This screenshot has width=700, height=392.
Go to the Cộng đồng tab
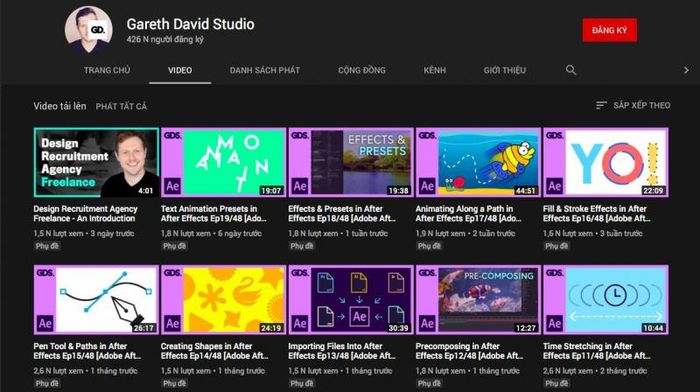tap(362, 70)
